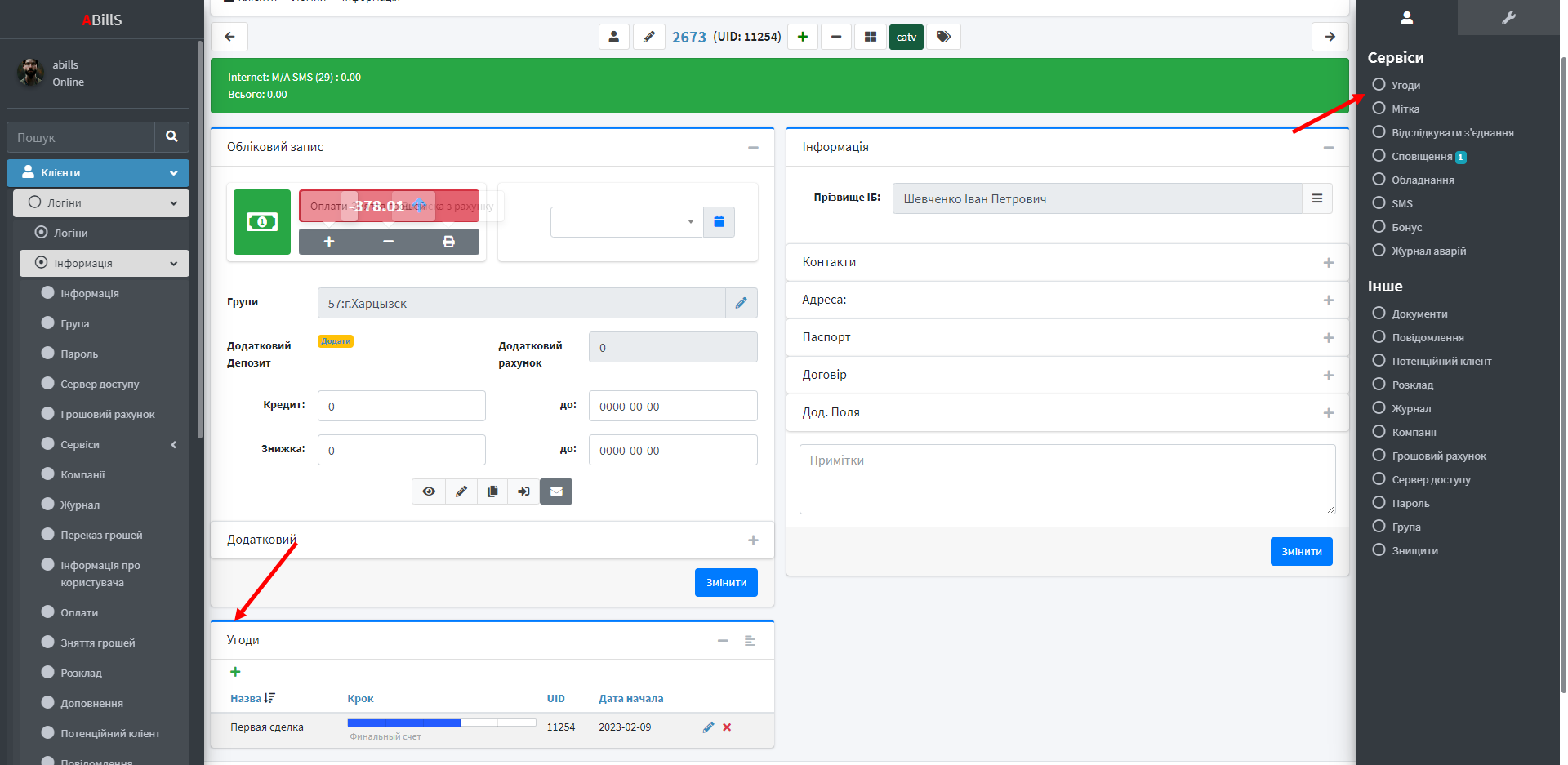
Task: Open Грошовий рахунок in left menu
Action: click(107, 414)
